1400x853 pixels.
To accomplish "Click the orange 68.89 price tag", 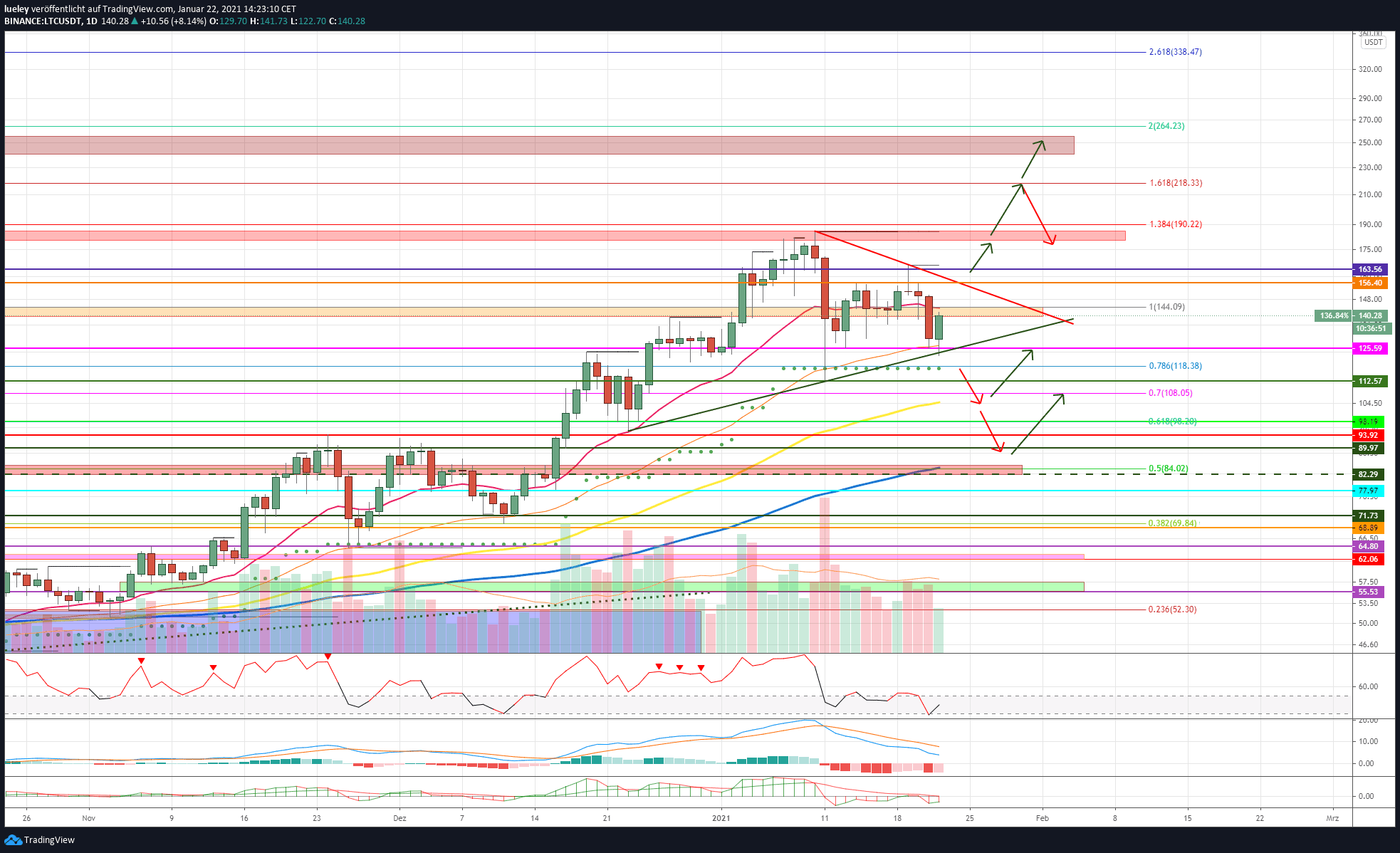I will pyautogui.click(x=1368, y=528).
